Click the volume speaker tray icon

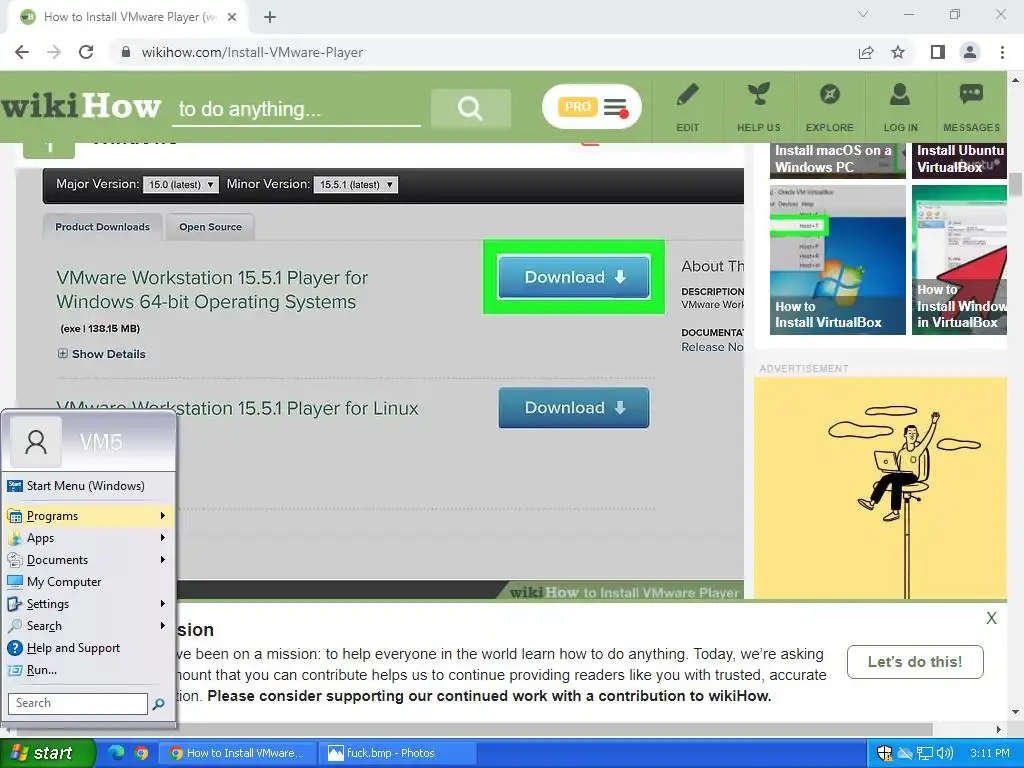point(945,753)
